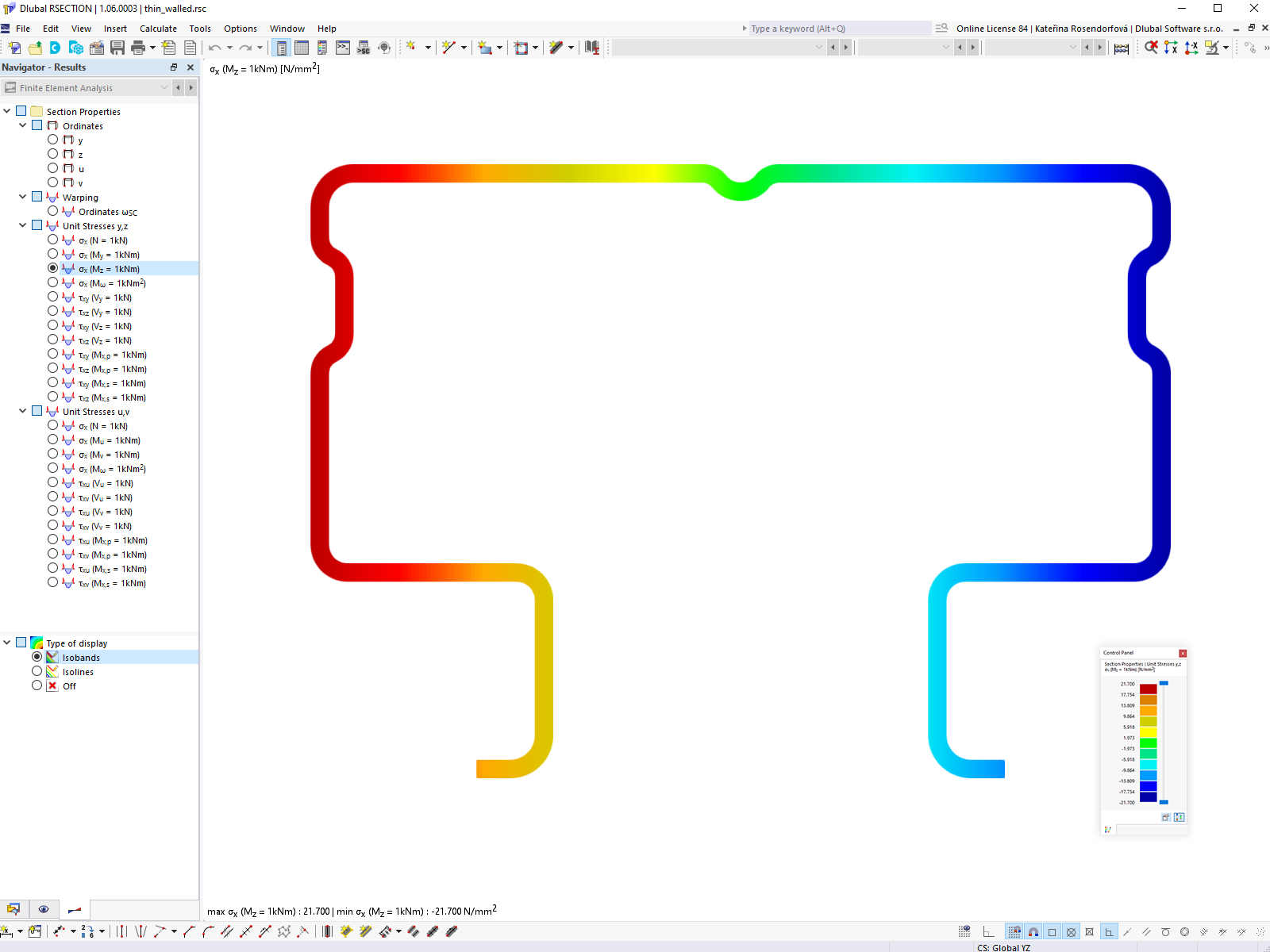Open the Undo history dropdown arrow
This screenshot has height=952, width=1270.
[x=229, y=48]
